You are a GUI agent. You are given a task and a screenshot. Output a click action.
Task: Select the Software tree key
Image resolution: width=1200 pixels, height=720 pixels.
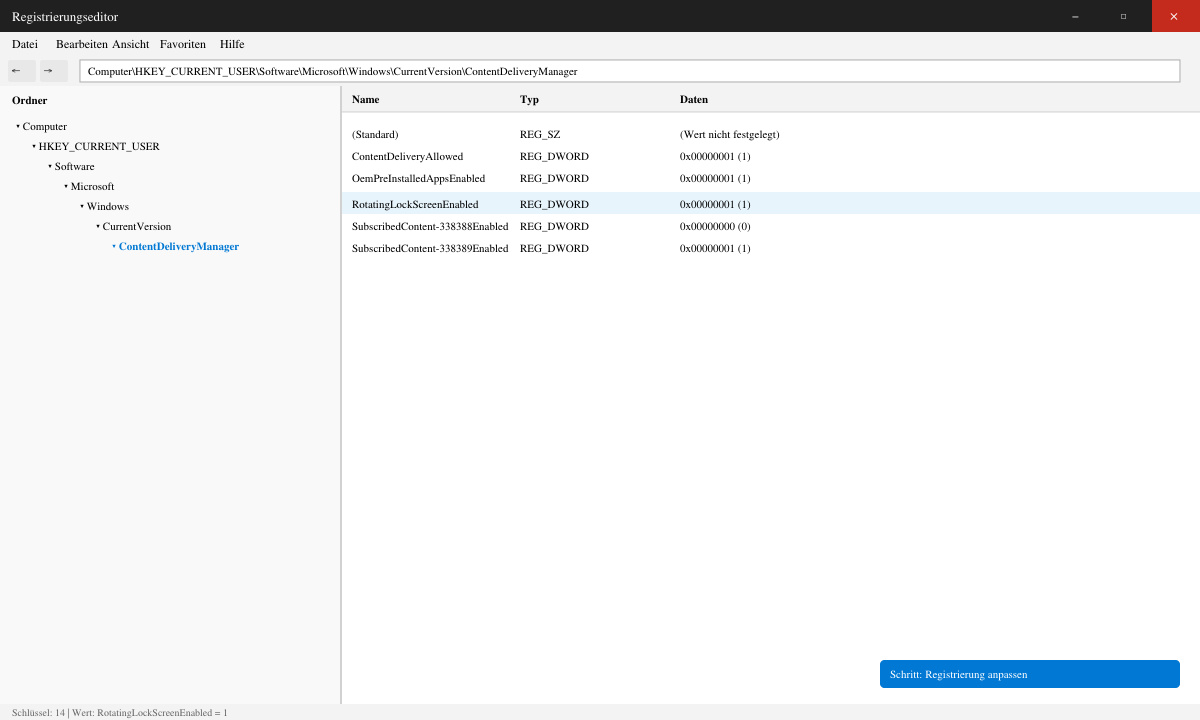point(75,167)
